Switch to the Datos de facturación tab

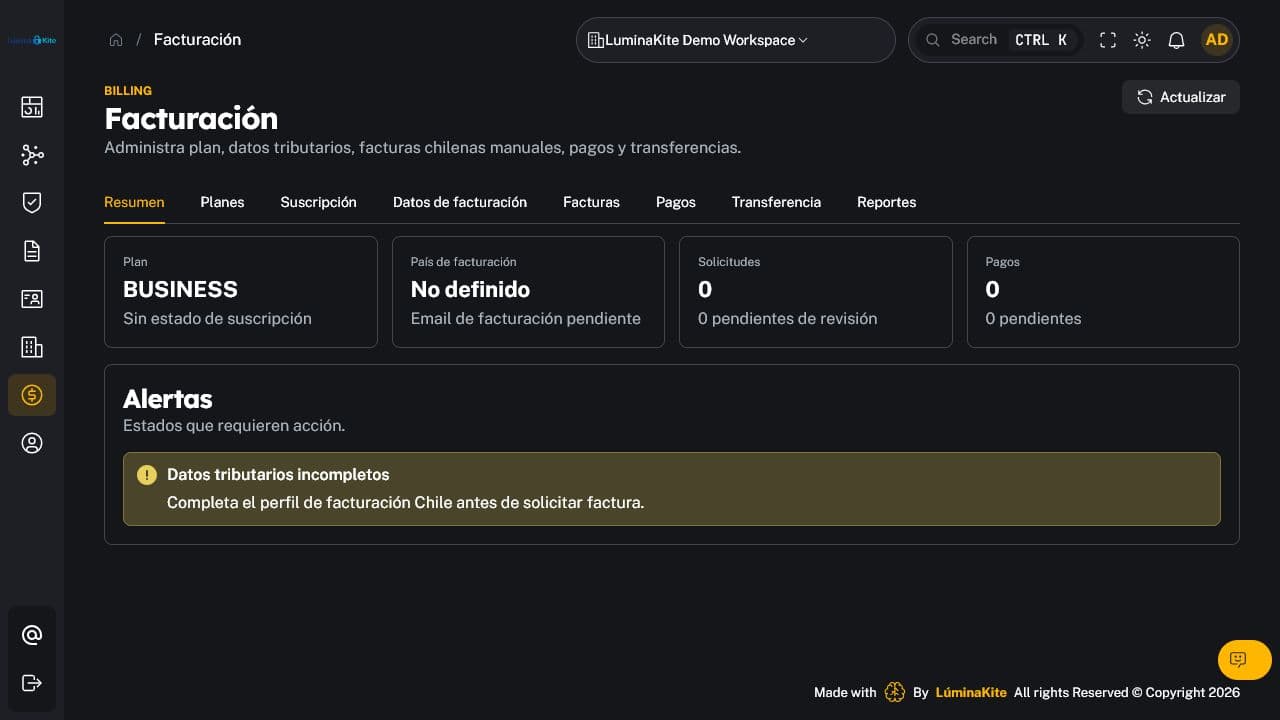[x=460, y=202]
